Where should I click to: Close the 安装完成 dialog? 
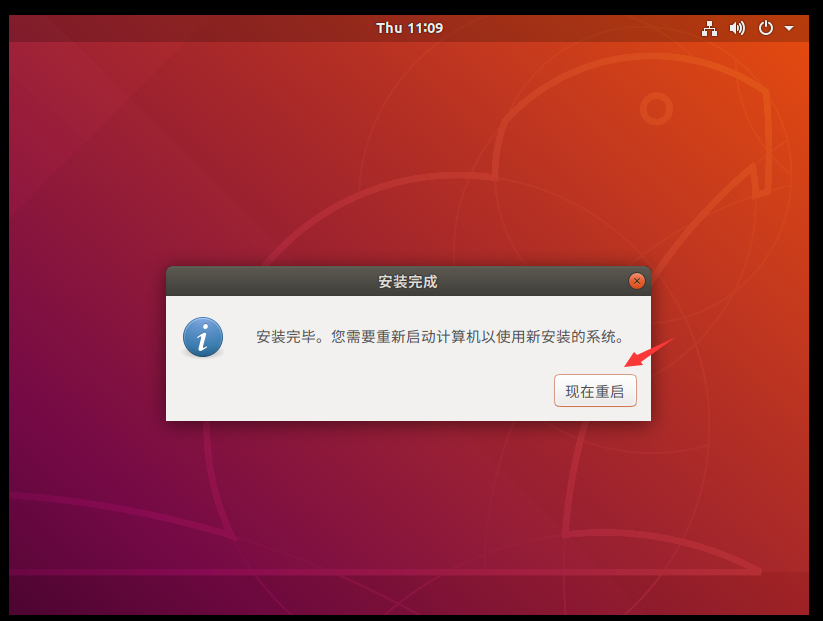point(637,281)
